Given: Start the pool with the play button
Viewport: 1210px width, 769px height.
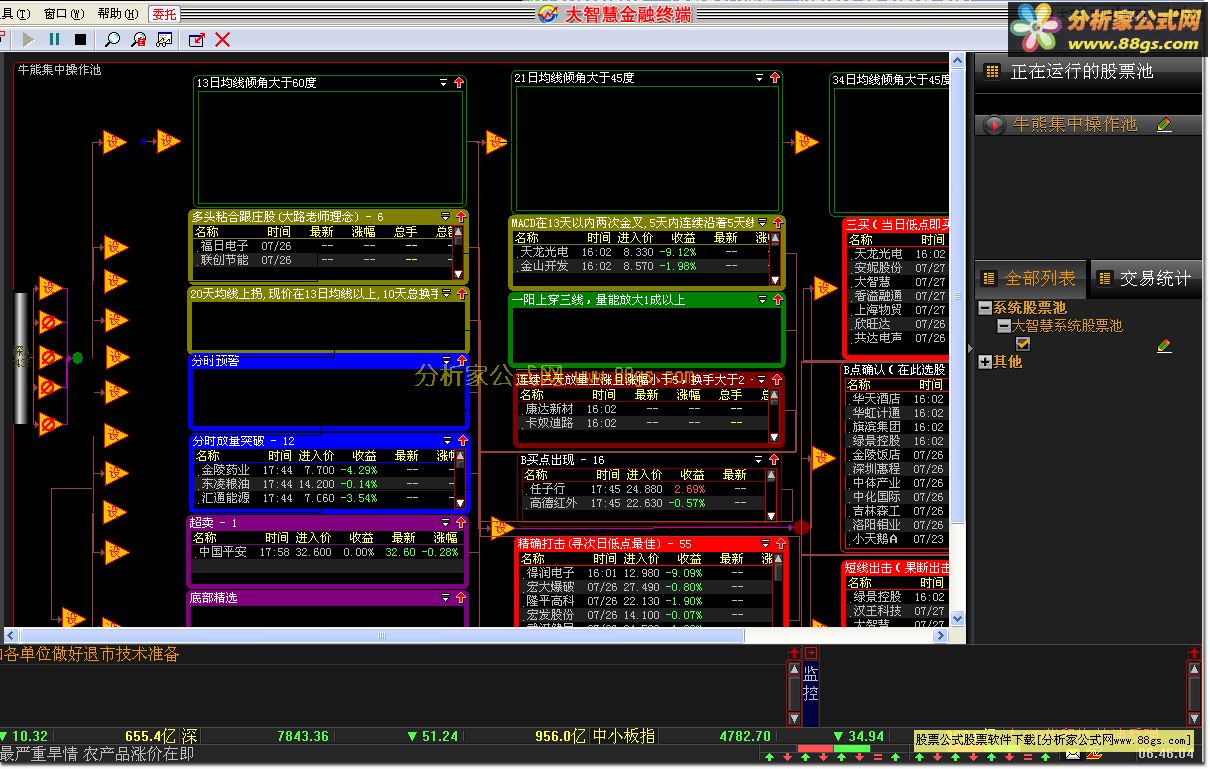Looking at the screenshot, I should 28,40.
